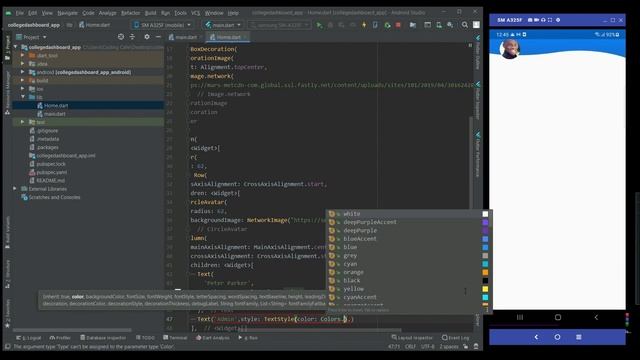This screenshot has height=360, width=640.
Task: Open Project panel settings gear
Action: tap(147, 37)
